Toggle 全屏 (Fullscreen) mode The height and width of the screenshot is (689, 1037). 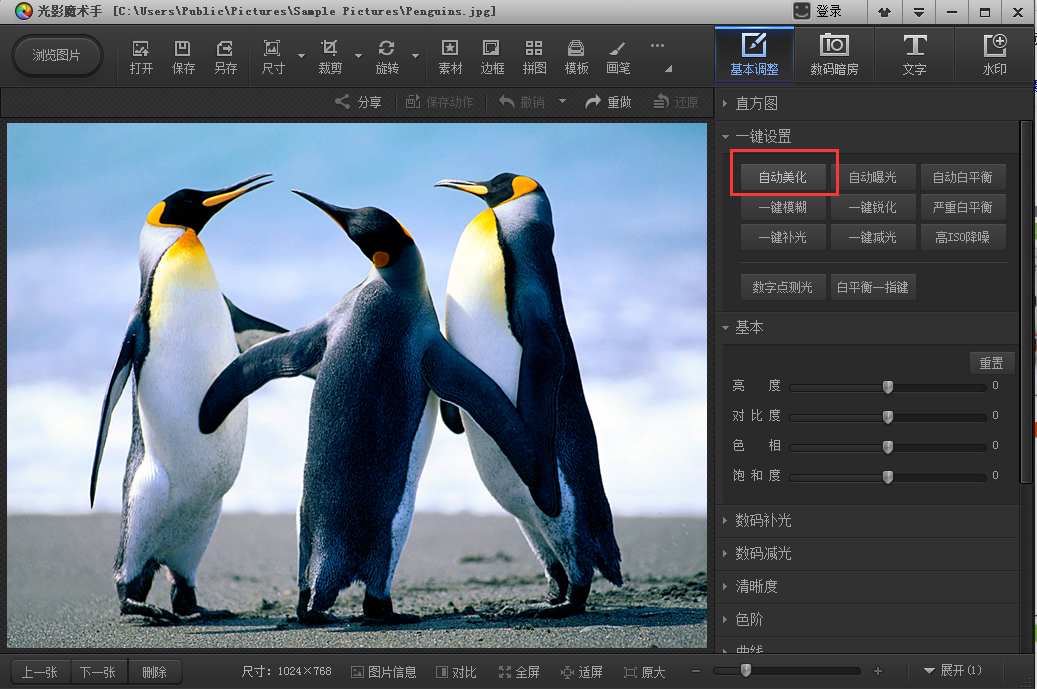(519, 672)
